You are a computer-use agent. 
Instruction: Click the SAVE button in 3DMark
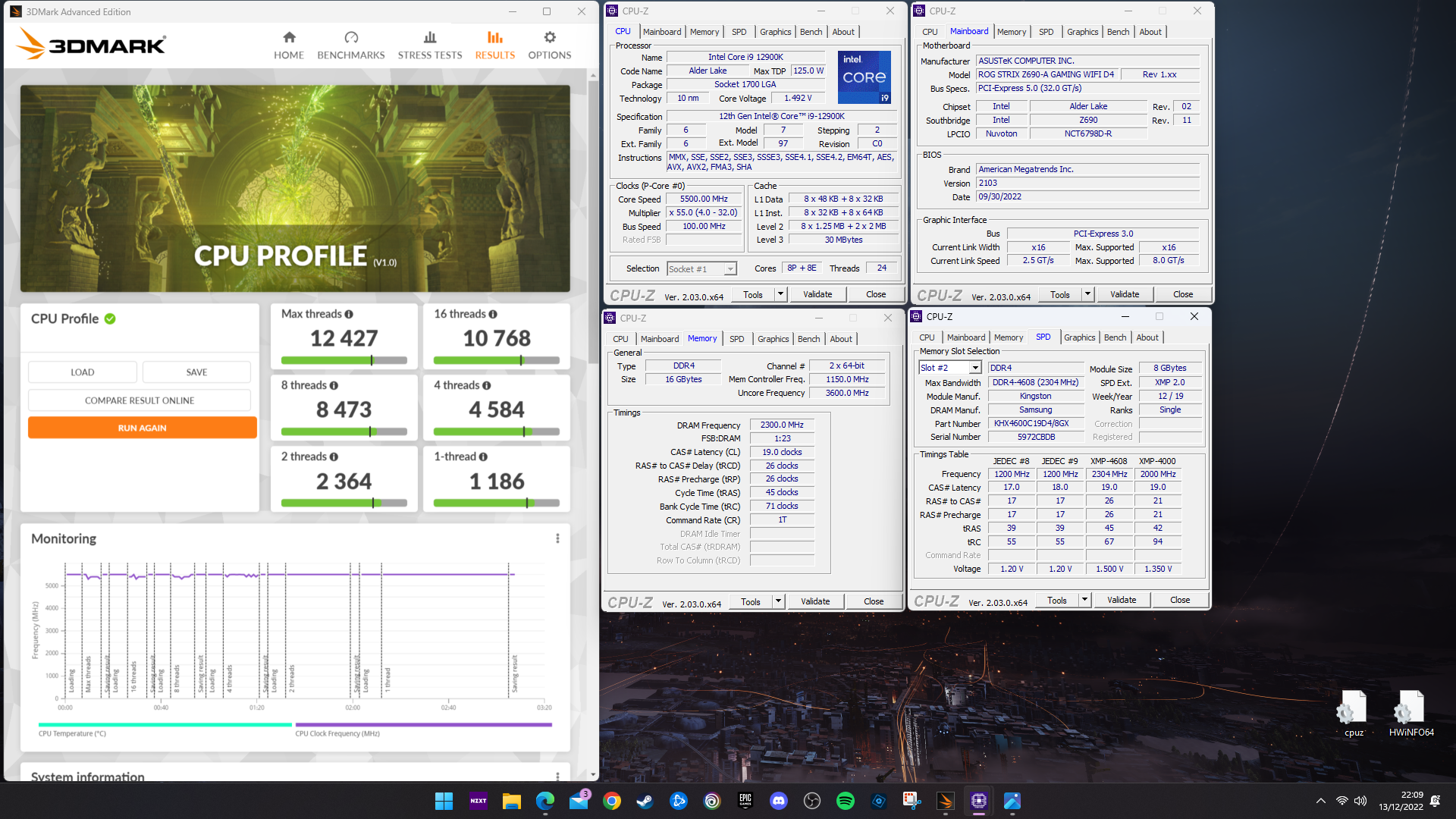click(196, 372)
